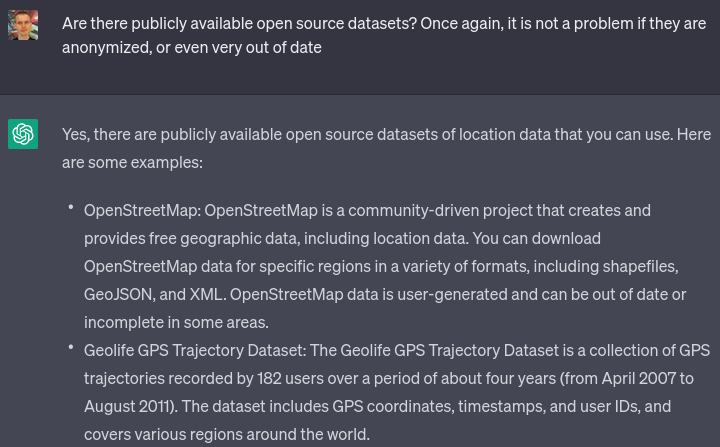Image resolution: width=720 pixels, height=447 pixels.
Task: Click the first bullet point marker before OpenStreetMap
Action: (x=71, y=207)
